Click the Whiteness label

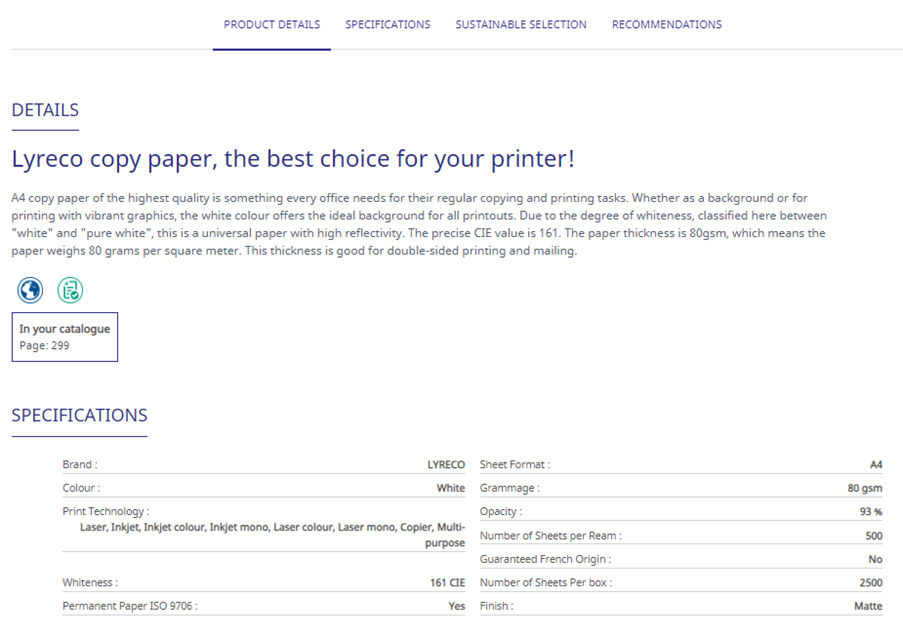pyautogui.click(x=90, y=582)
